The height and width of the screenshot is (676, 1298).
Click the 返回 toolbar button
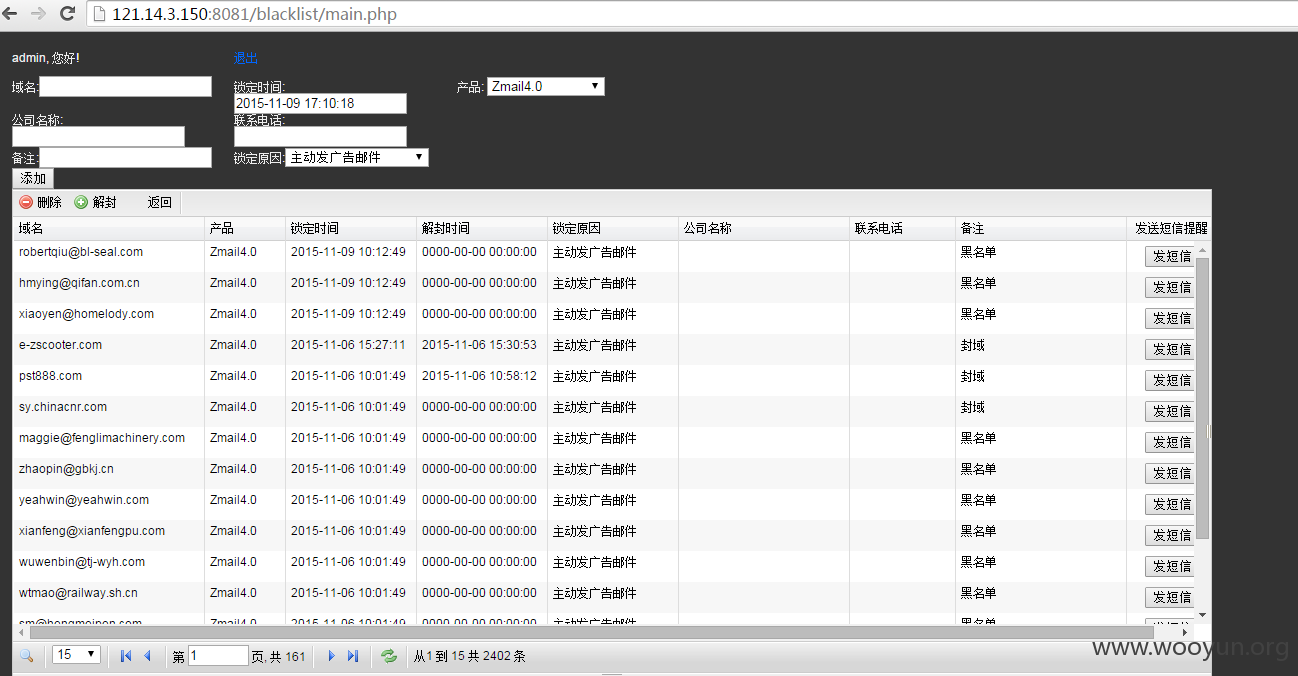pos(160,202)
